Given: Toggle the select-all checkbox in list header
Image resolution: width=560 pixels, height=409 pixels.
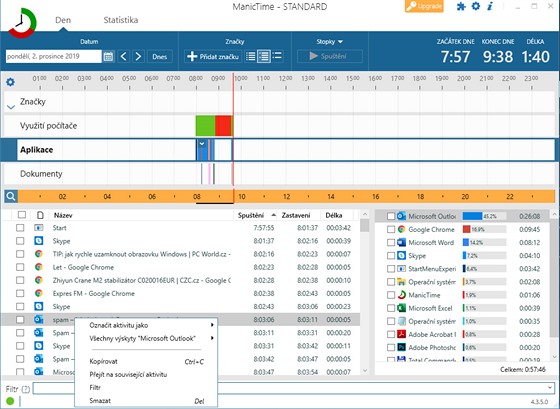Looking at the screenshot, I should (x=22, y=215).
